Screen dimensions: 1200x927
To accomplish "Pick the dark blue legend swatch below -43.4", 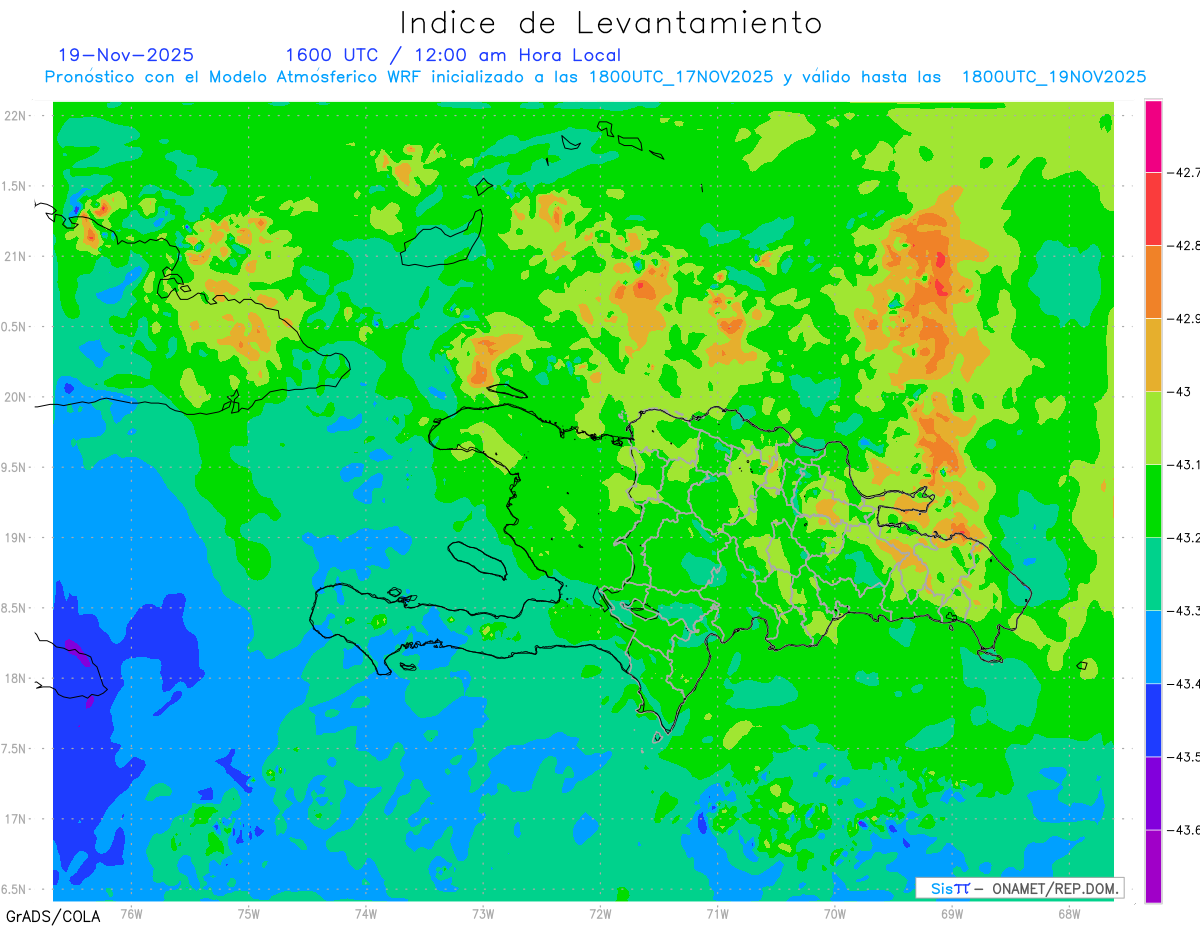I will click(x=1153, y=720).
